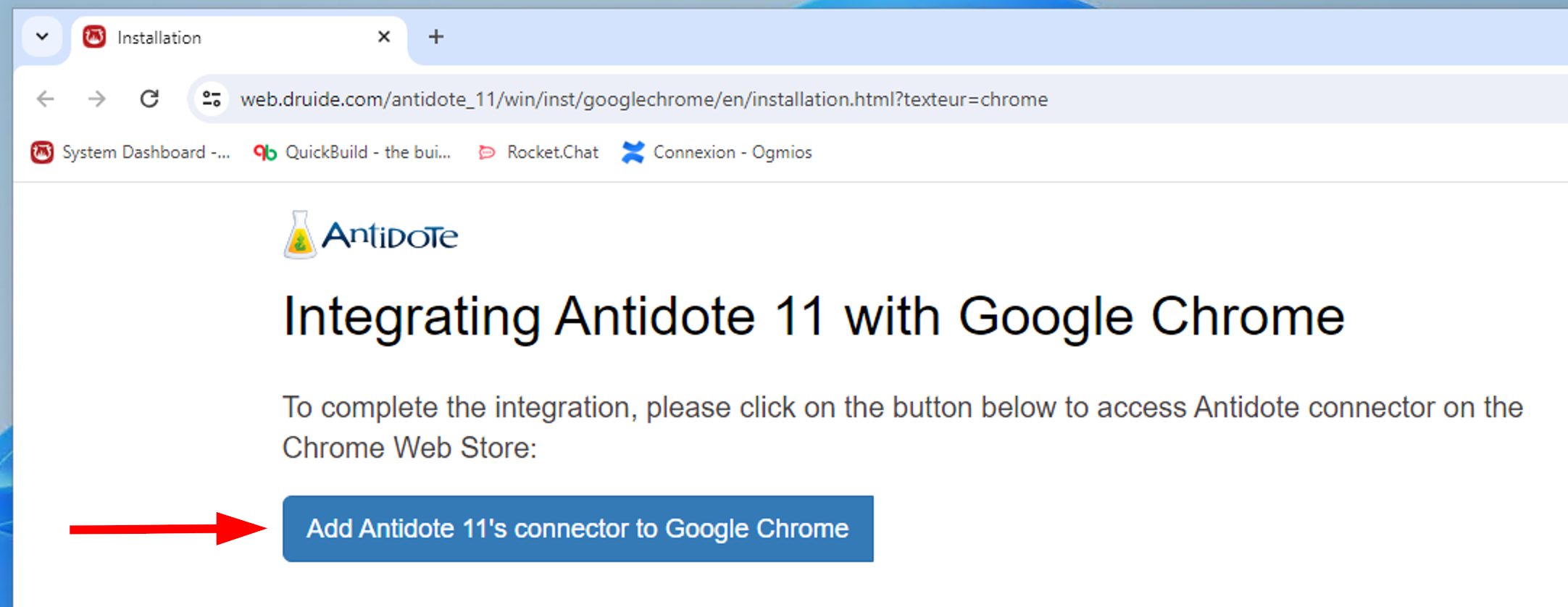Click the browser back arrow
1568x607 pixels.
(x=46, y=99)
